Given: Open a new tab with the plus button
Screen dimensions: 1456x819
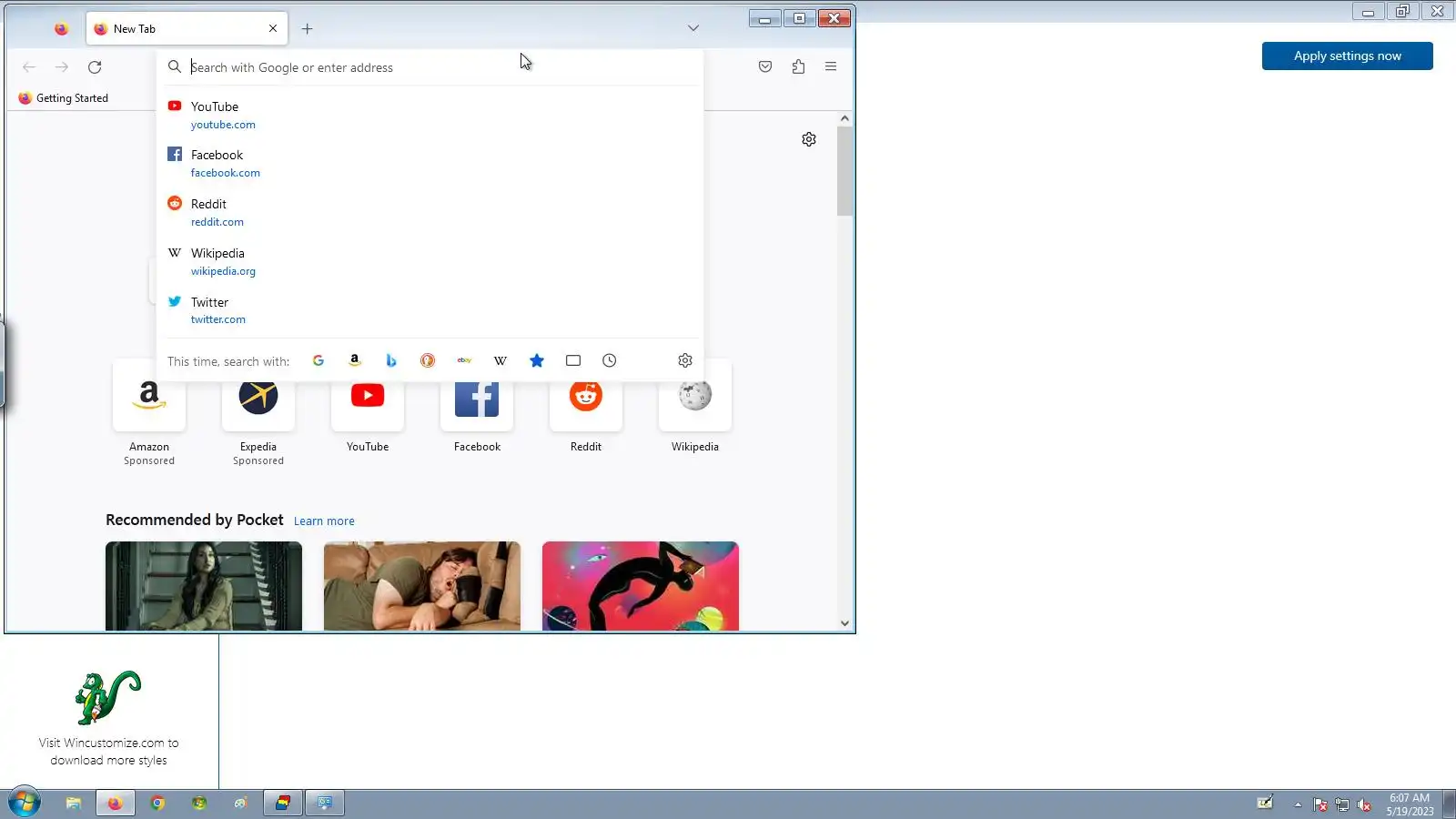Looking at the screenshot, I should tap(308, 29).
